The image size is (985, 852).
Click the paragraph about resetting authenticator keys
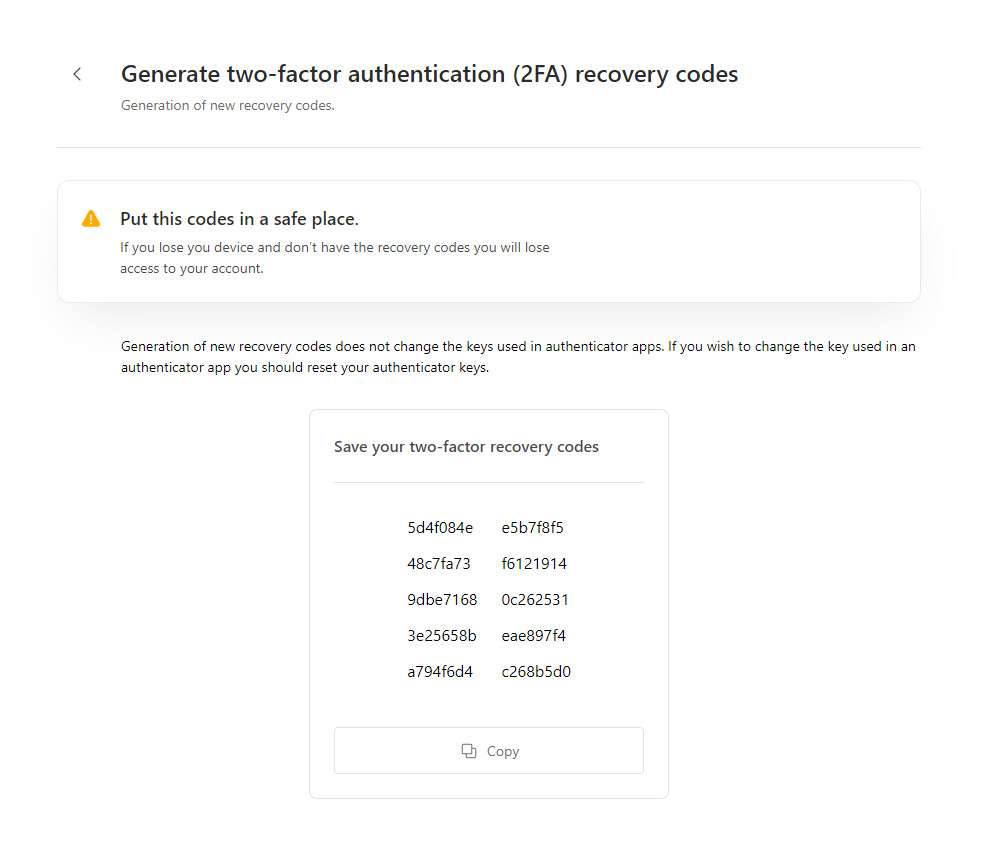pos(518,357)
